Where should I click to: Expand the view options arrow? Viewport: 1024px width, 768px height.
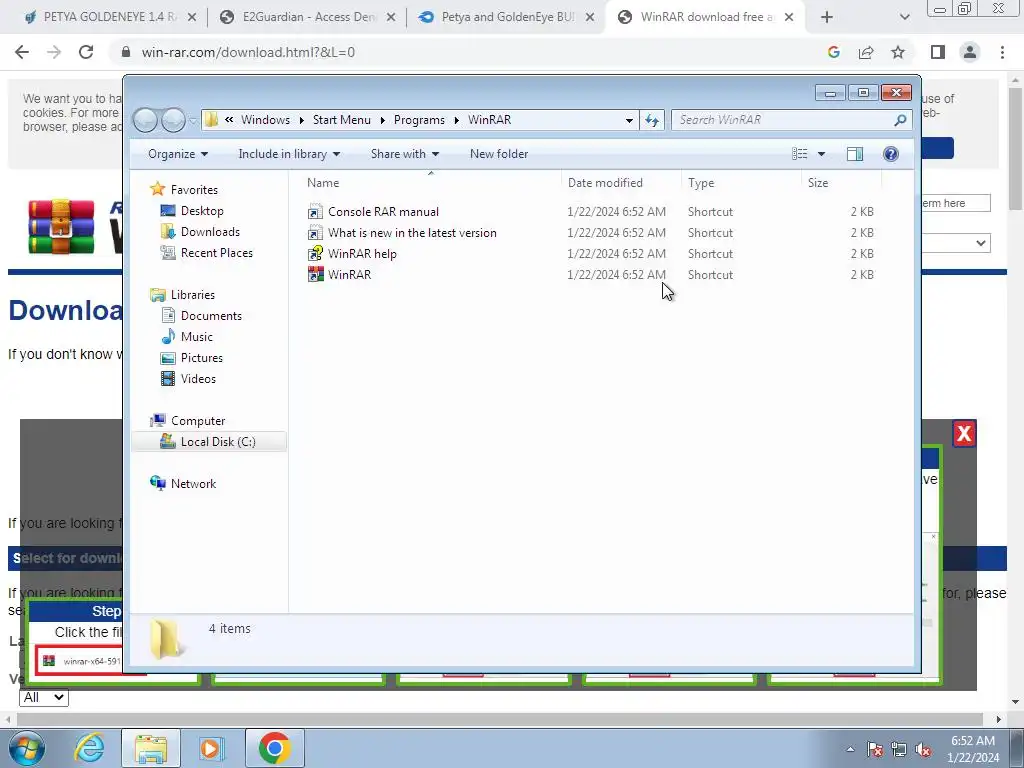tap(822, 154)
